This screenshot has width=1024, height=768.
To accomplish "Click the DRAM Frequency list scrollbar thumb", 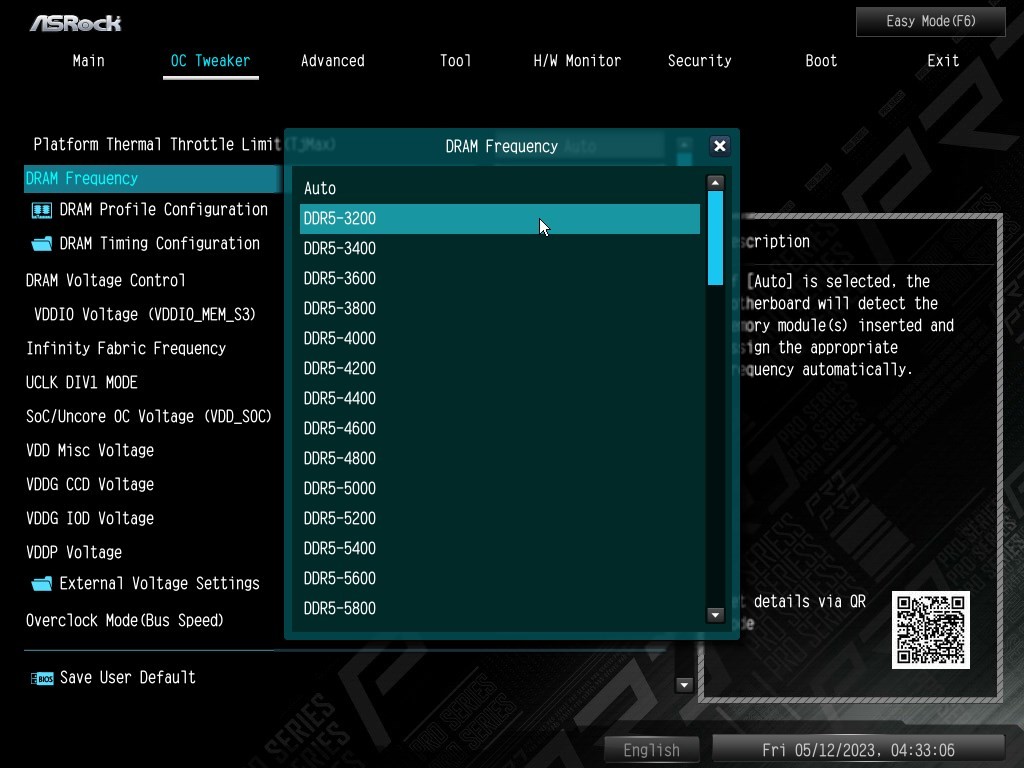I will tap(715, 238).
